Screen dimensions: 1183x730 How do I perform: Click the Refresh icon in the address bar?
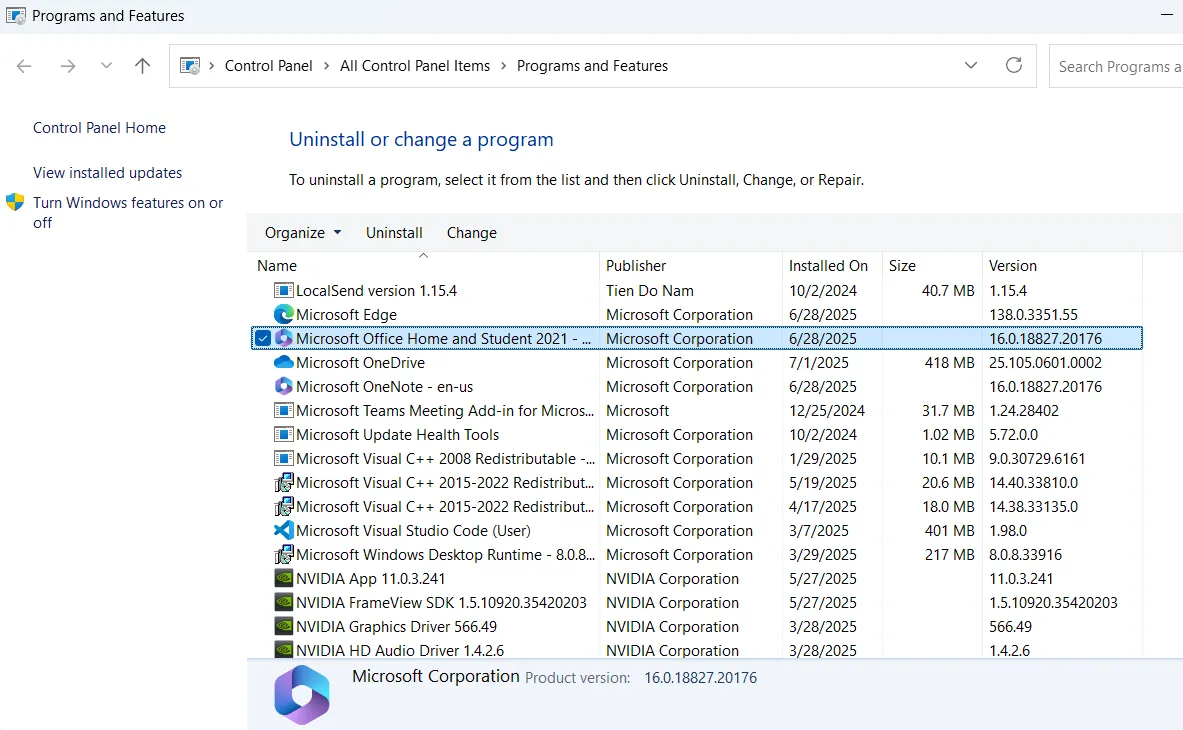1014,65
